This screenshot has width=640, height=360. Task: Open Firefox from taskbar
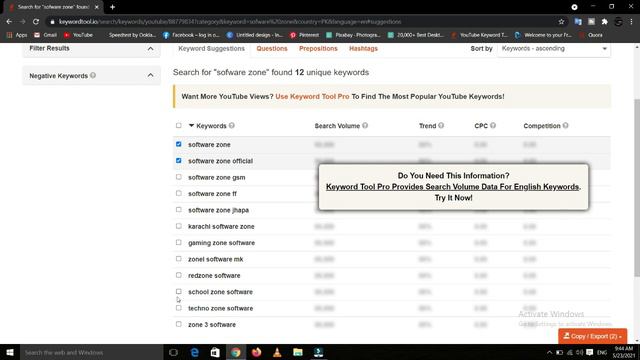pos(256,352)
